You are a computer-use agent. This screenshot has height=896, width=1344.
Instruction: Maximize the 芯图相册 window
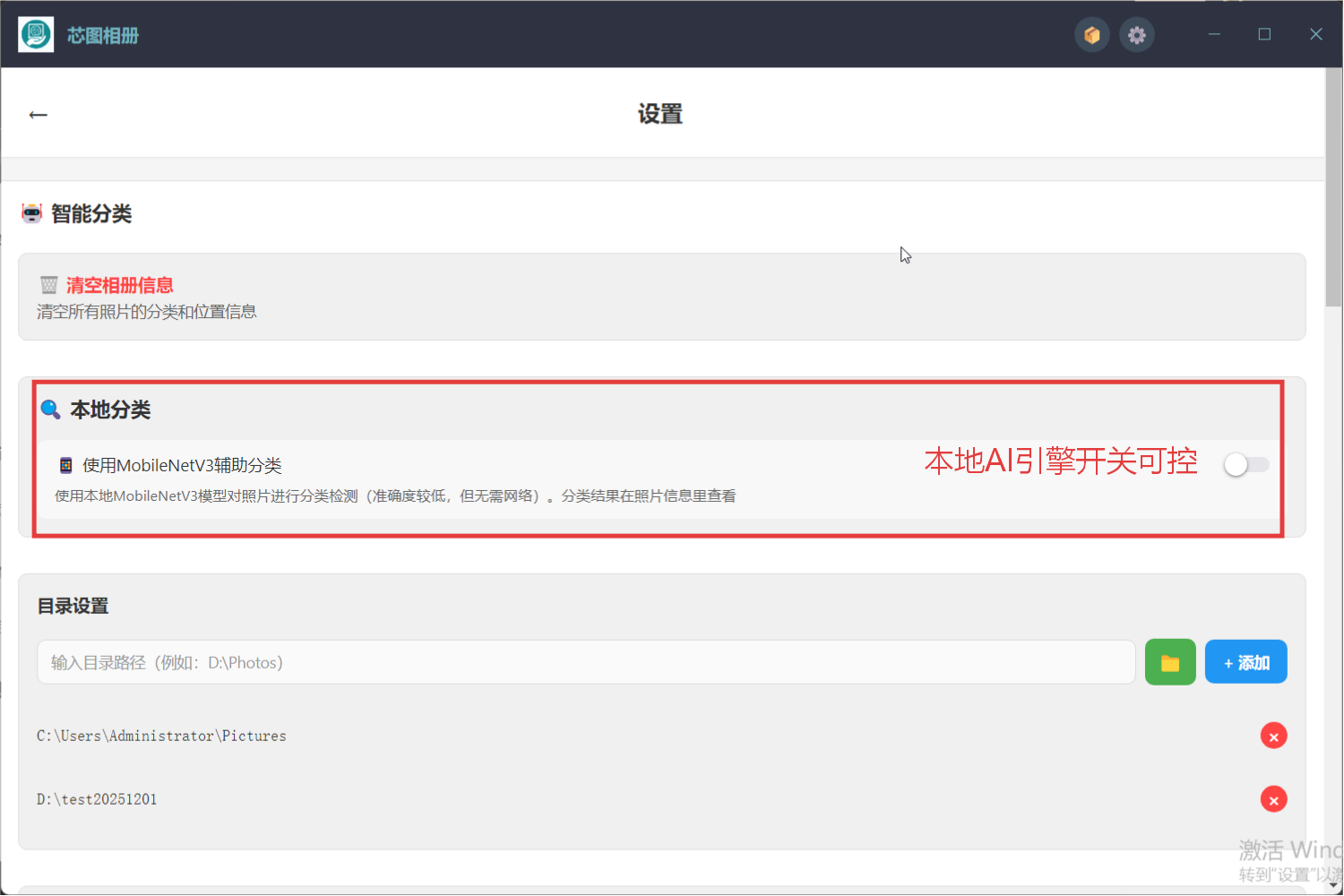pos(1264,34)
